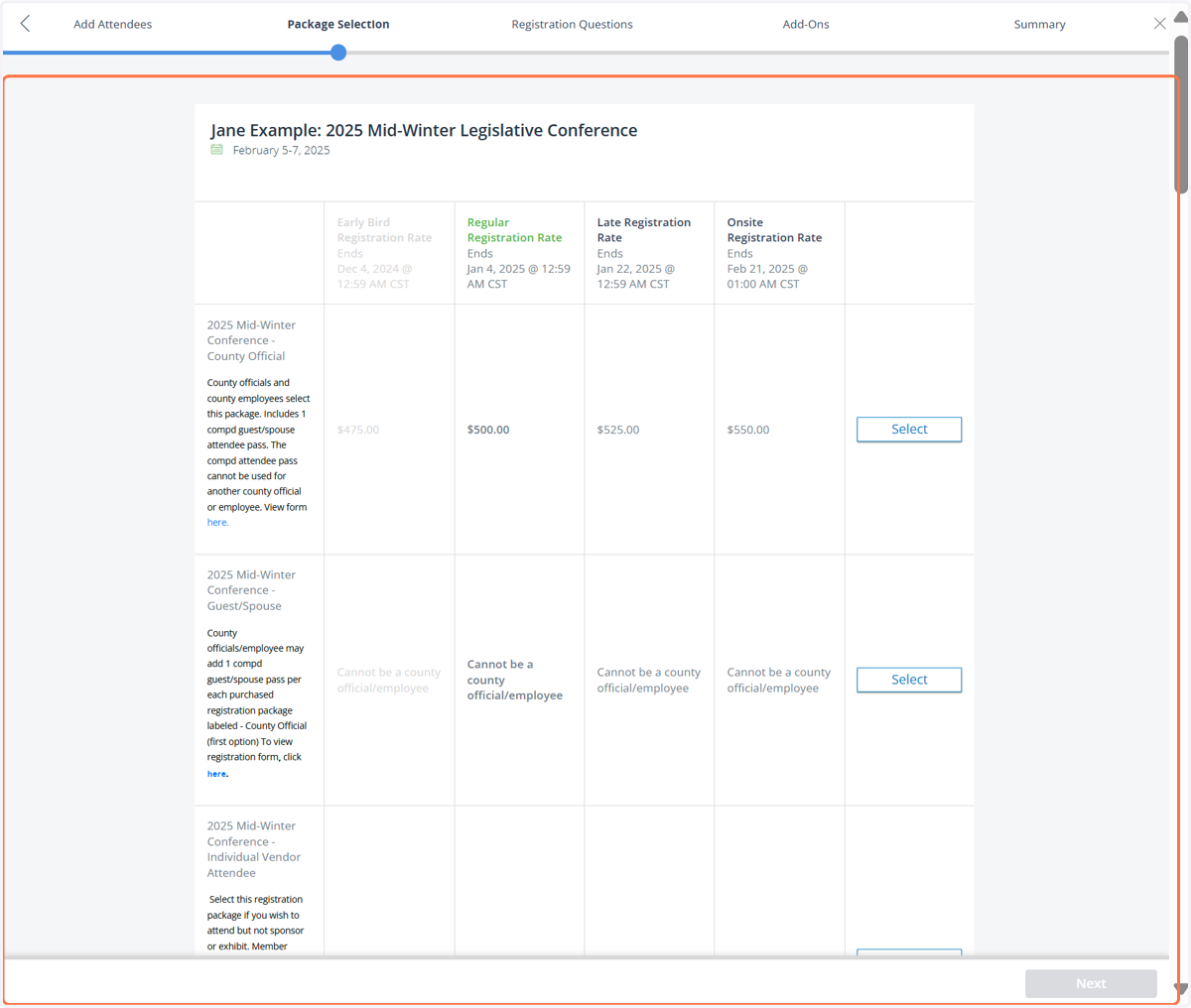Click bold 'Cannot be a county official/employee' text

coord(515,680)
